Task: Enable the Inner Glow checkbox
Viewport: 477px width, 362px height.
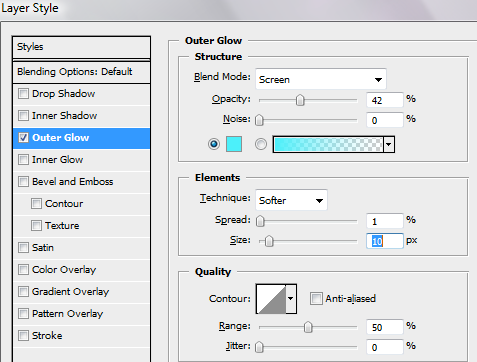Action: 23,160
